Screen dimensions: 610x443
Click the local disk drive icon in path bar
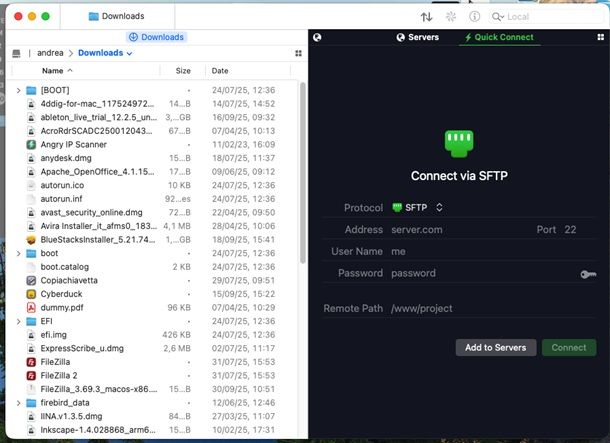tap(15, 53)
